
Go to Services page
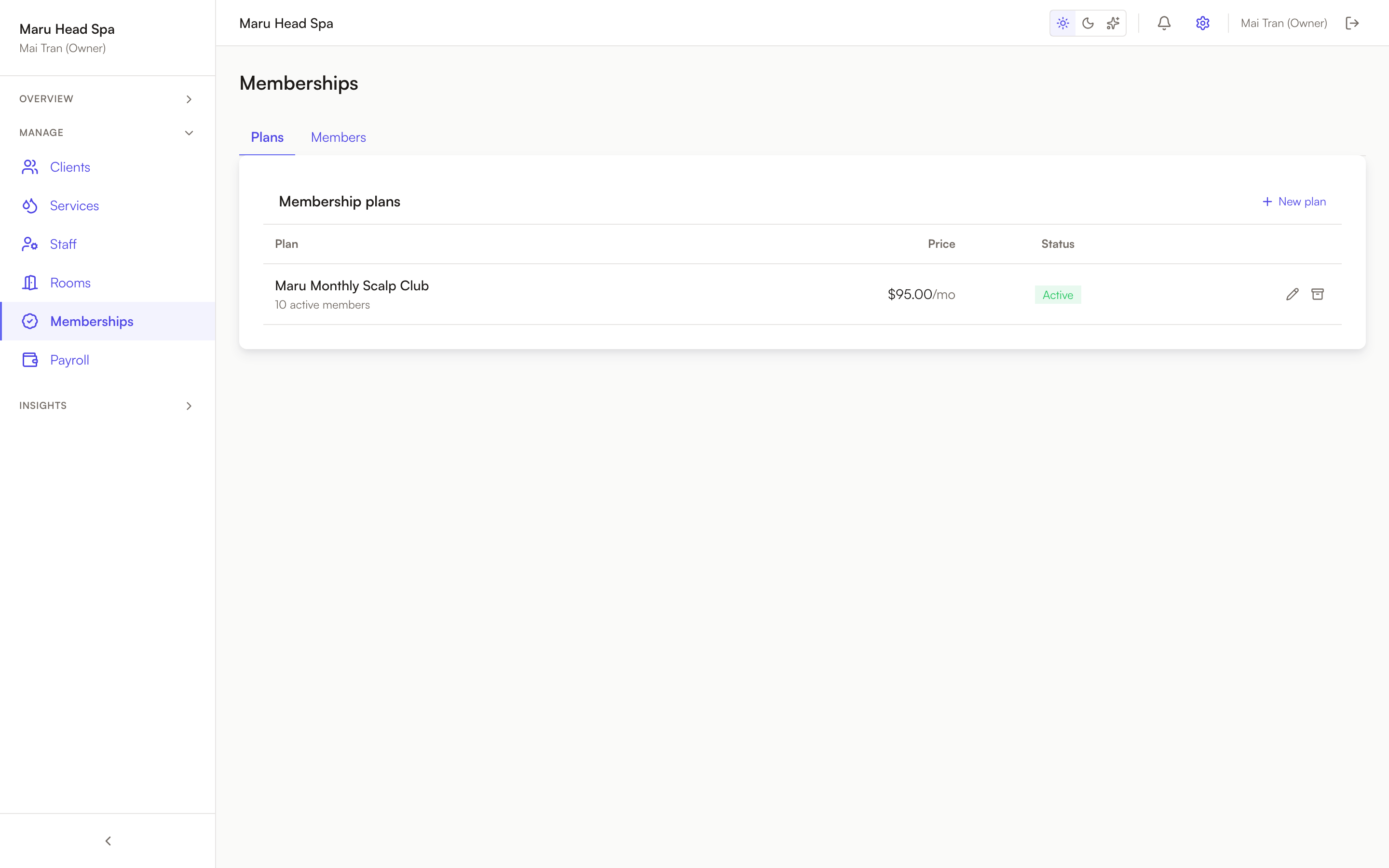(x=108, y=205)
